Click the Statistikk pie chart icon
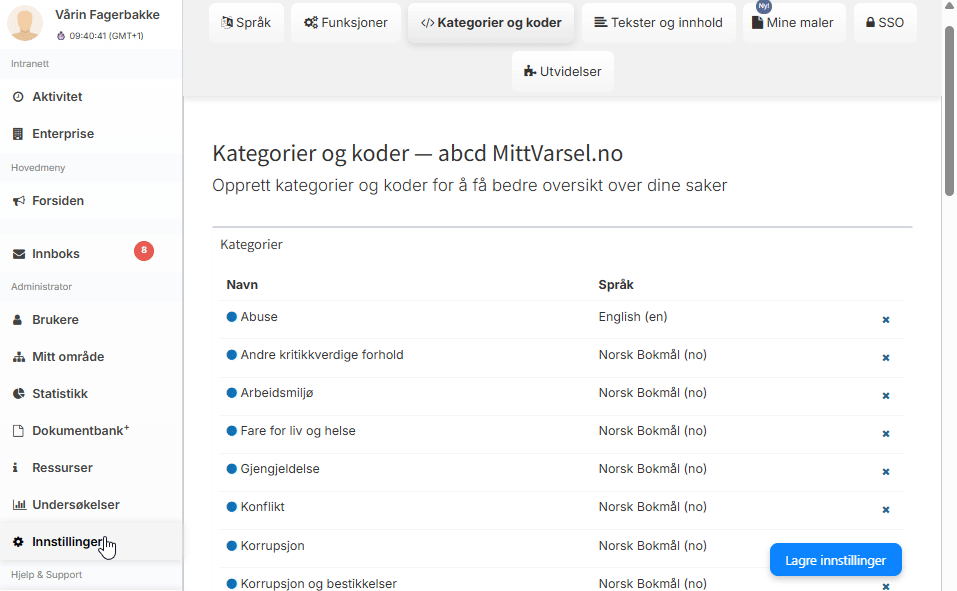Image resolution: width=957 pixels, height=591 pixels. pyautogui.click(x=18, y=394)
